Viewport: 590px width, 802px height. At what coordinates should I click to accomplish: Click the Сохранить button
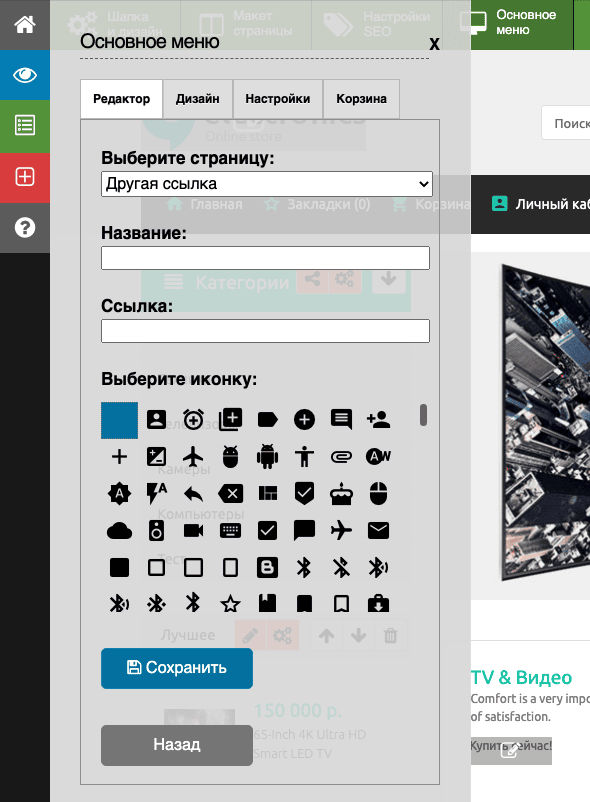[x=177, y=668]
